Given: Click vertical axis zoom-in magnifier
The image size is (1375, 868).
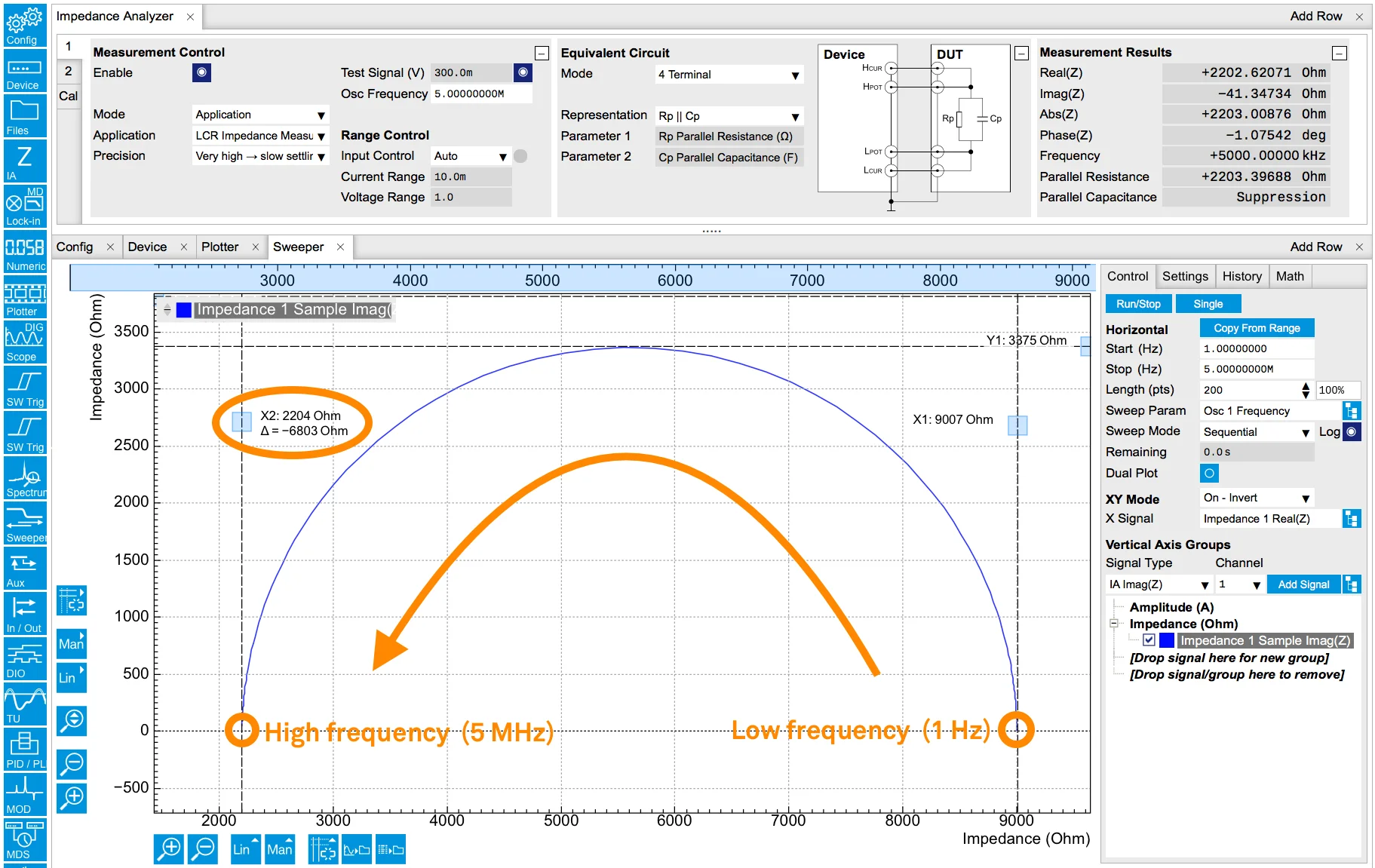Looking at the screenshot, I should [72, 797].
